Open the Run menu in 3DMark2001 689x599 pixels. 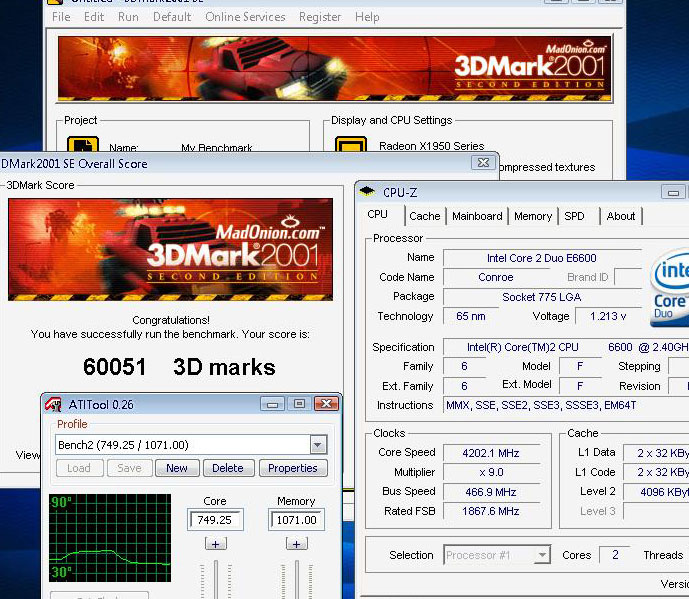(x=128, y=17)
